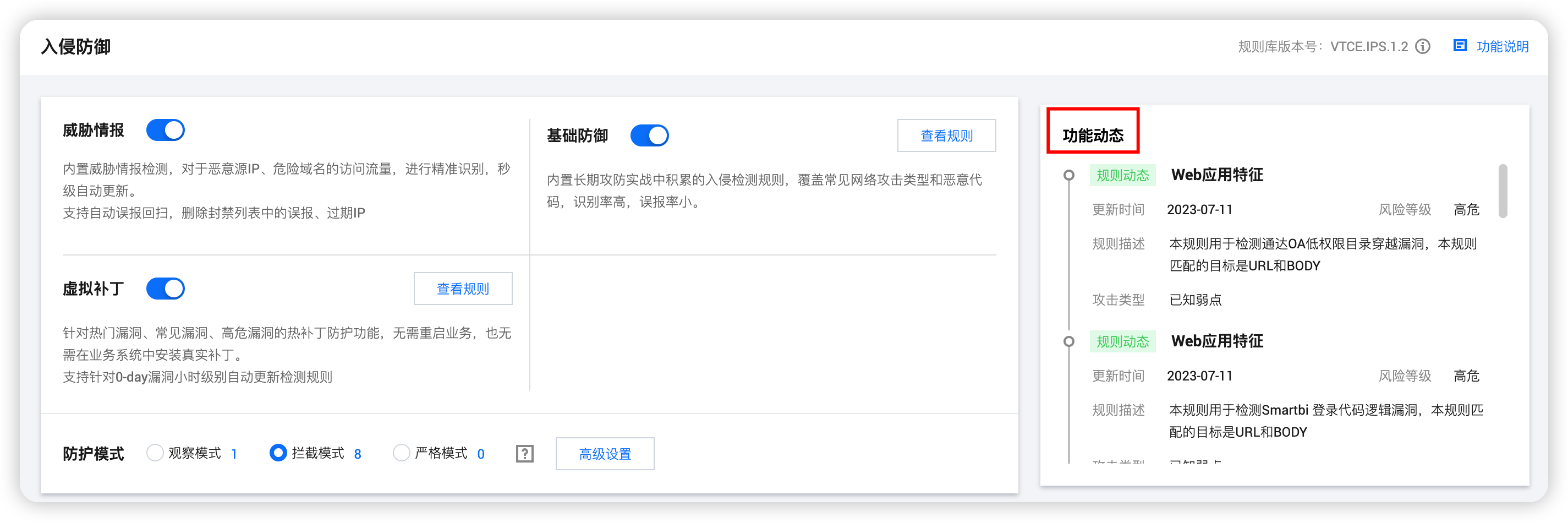This screenshot has height=522, width=1568.
Task: Click the question mark help icon by protection modes
Action: pos(524,454)
